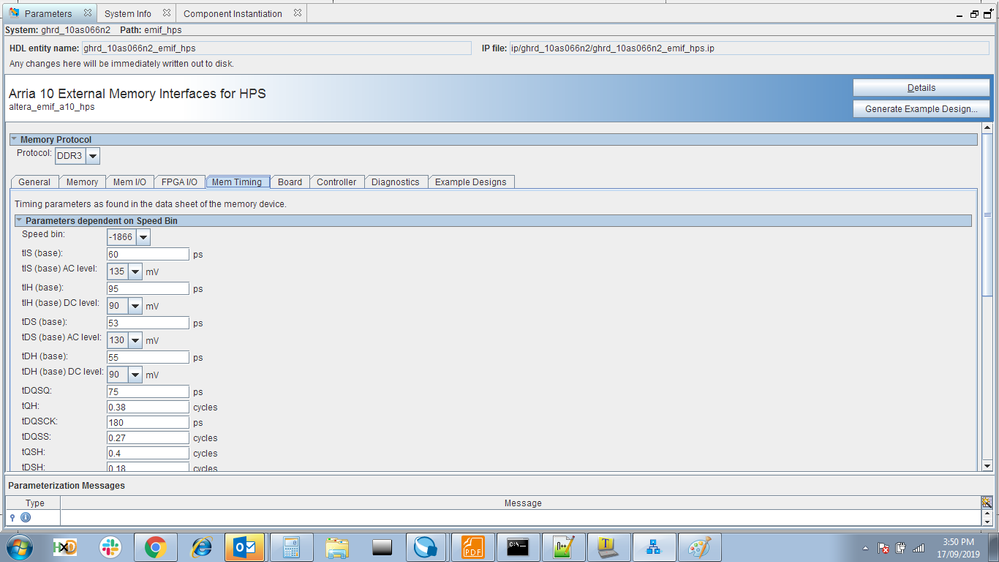
Task: Open the orange PDF application in taskbar
Action: (472, 547)
